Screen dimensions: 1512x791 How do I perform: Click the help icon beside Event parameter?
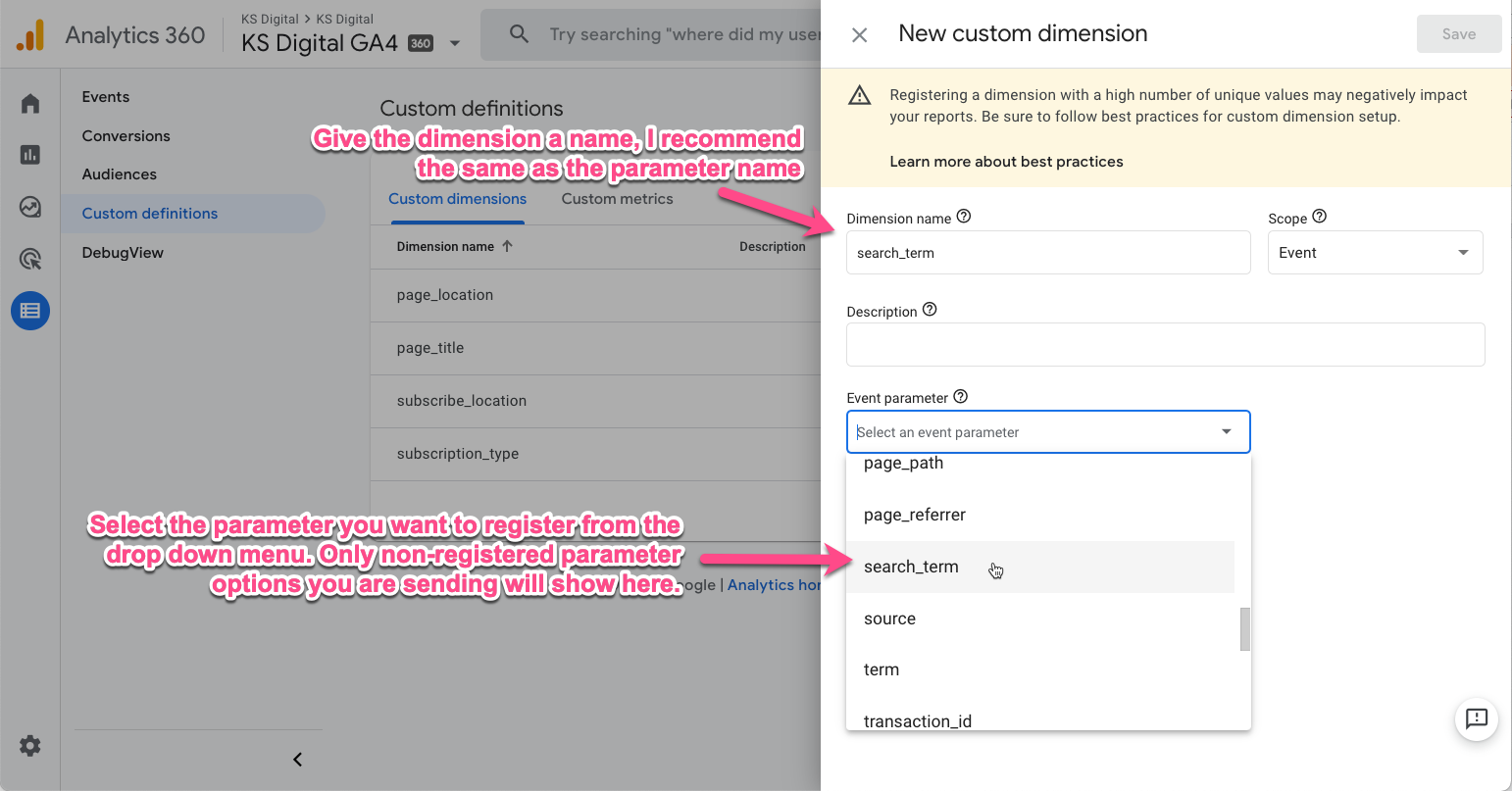coord(961,396)
